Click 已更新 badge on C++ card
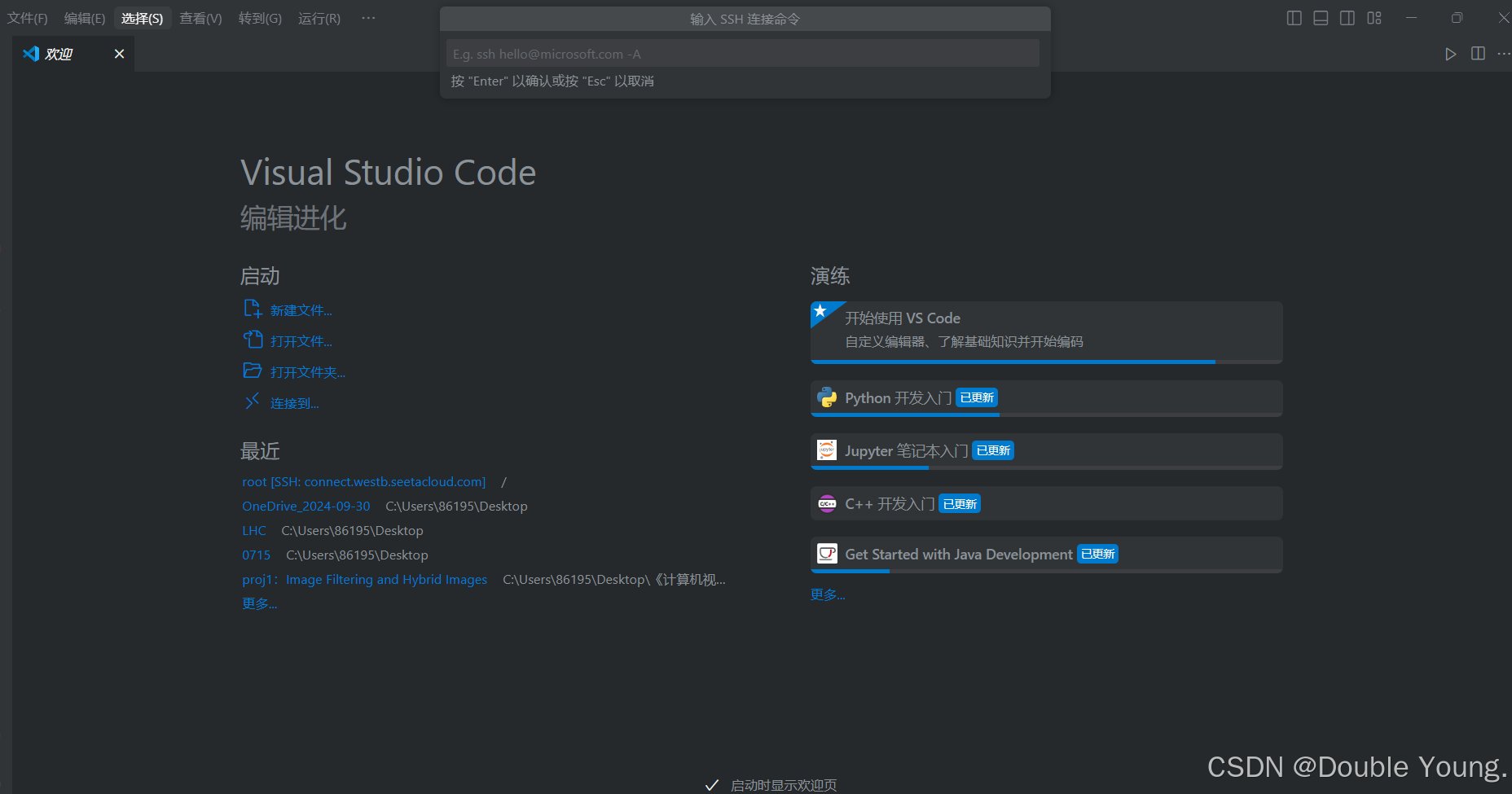 (960, 503)
